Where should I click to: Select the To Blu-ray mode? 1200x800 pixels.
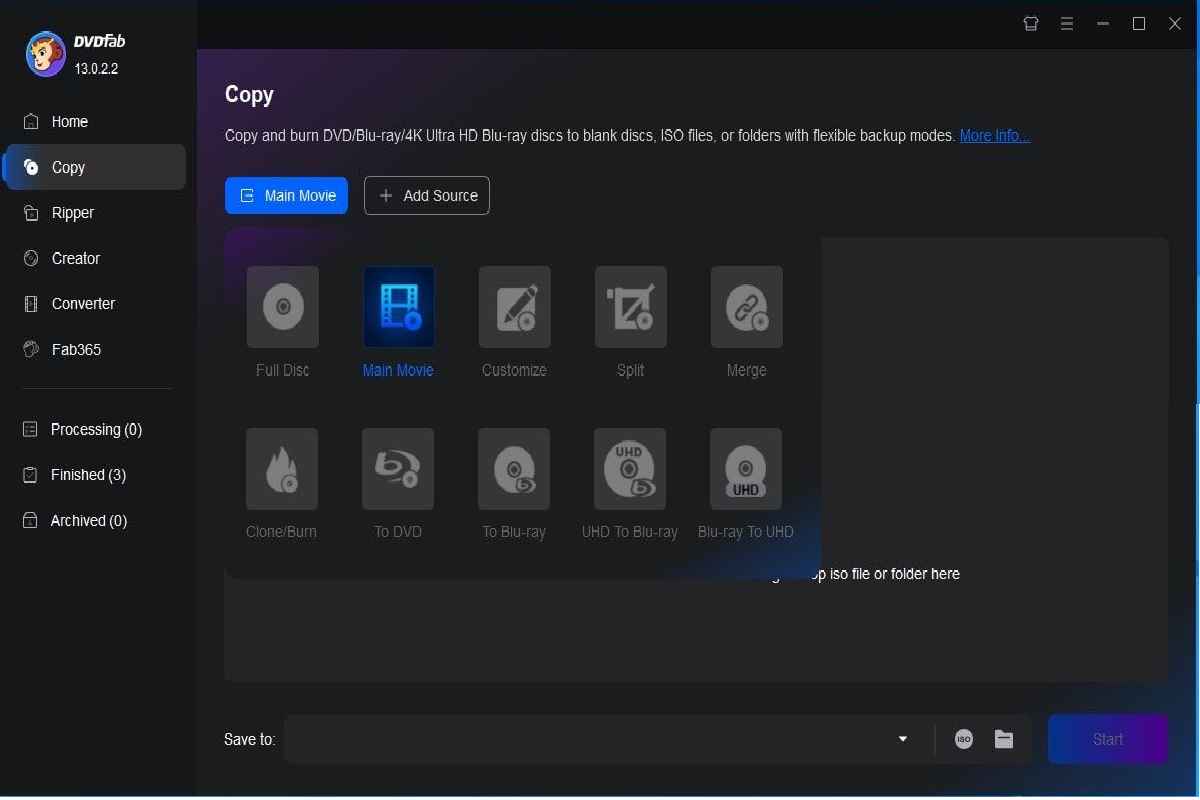(x=514, y=469)
